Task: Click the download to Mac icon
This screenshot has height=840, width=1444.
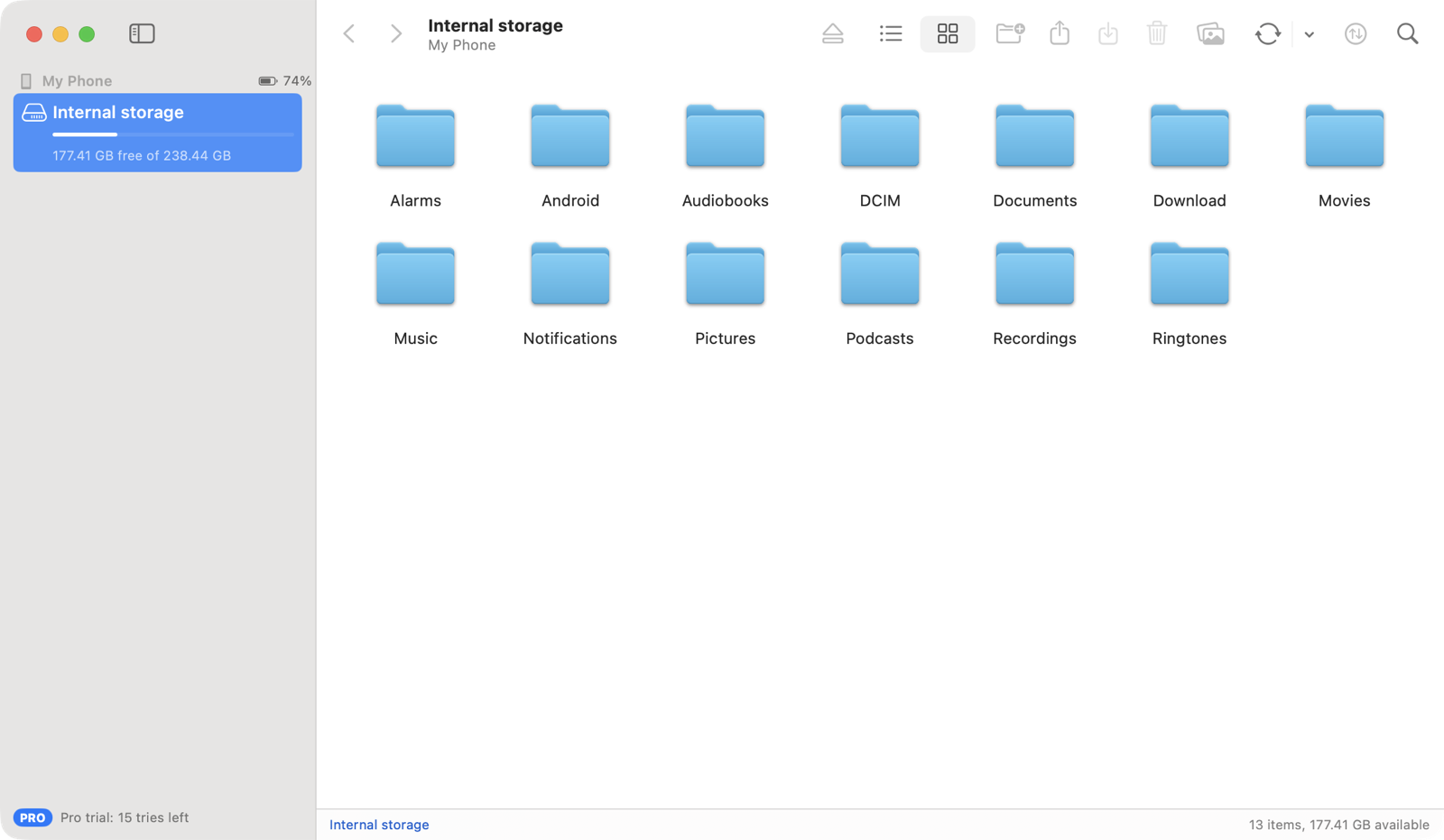Action: coord(1108,34)
